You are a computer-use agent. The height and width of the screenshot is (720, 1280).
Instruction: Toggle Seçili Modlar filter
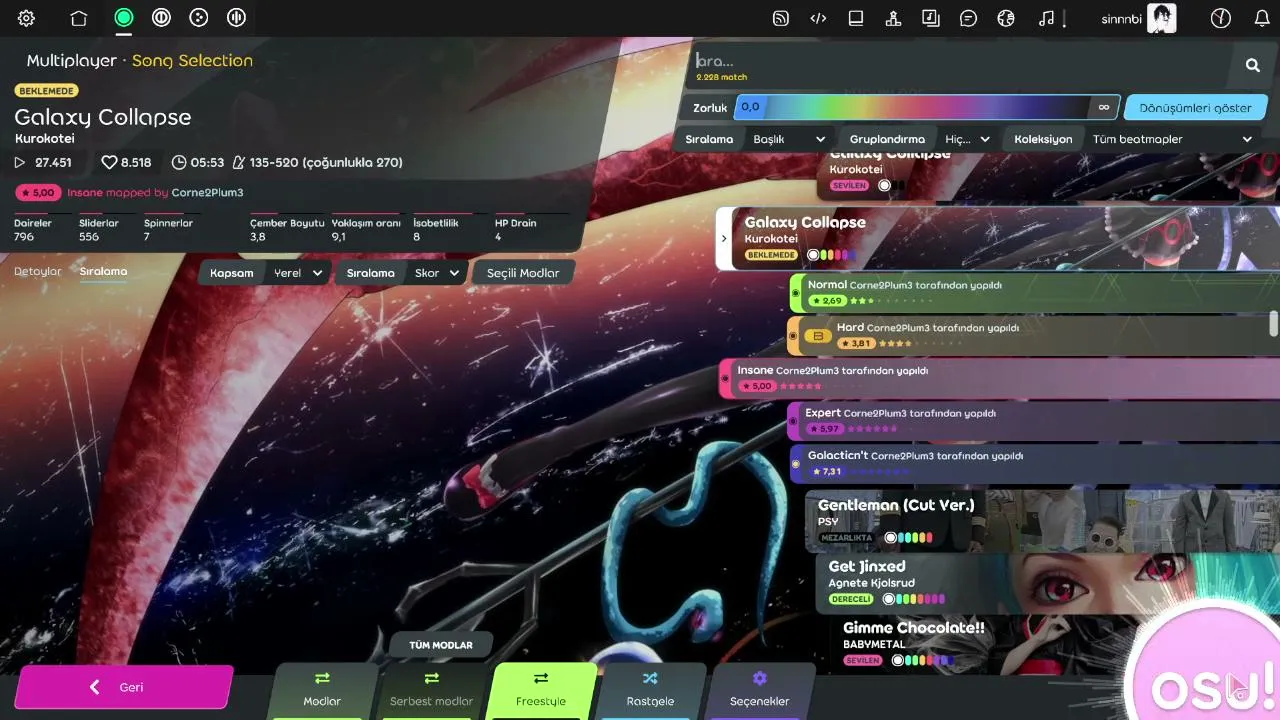(523, 273)
